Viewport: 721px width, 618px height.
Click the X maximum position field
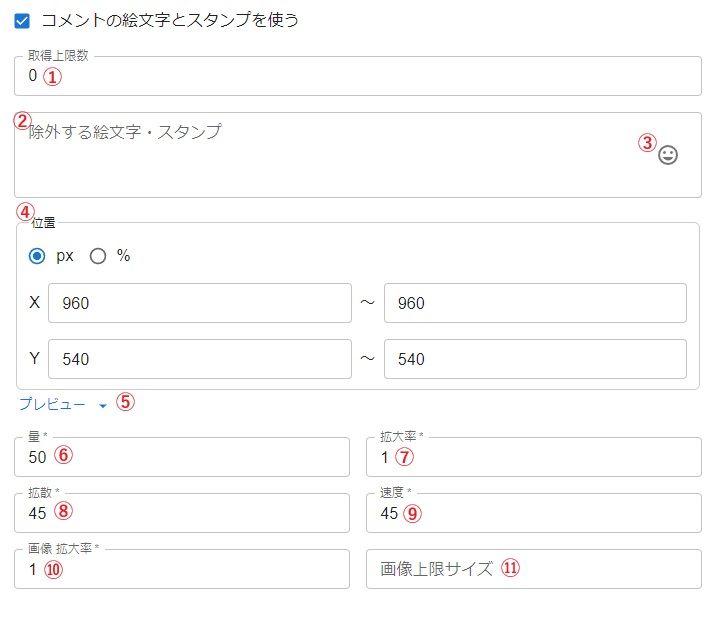535,303
